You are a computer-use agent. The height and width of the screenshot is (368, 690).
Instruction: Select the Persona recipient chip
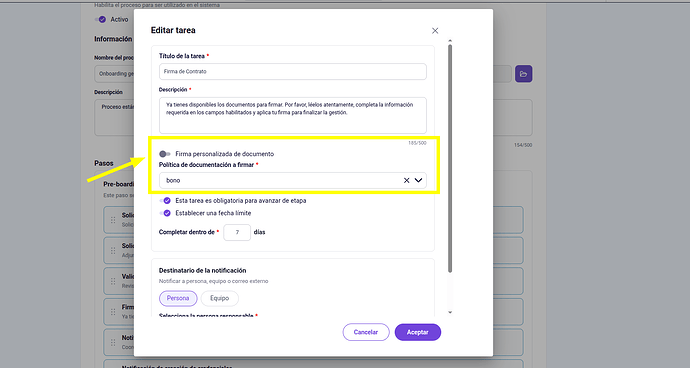(x=178, y=298)
